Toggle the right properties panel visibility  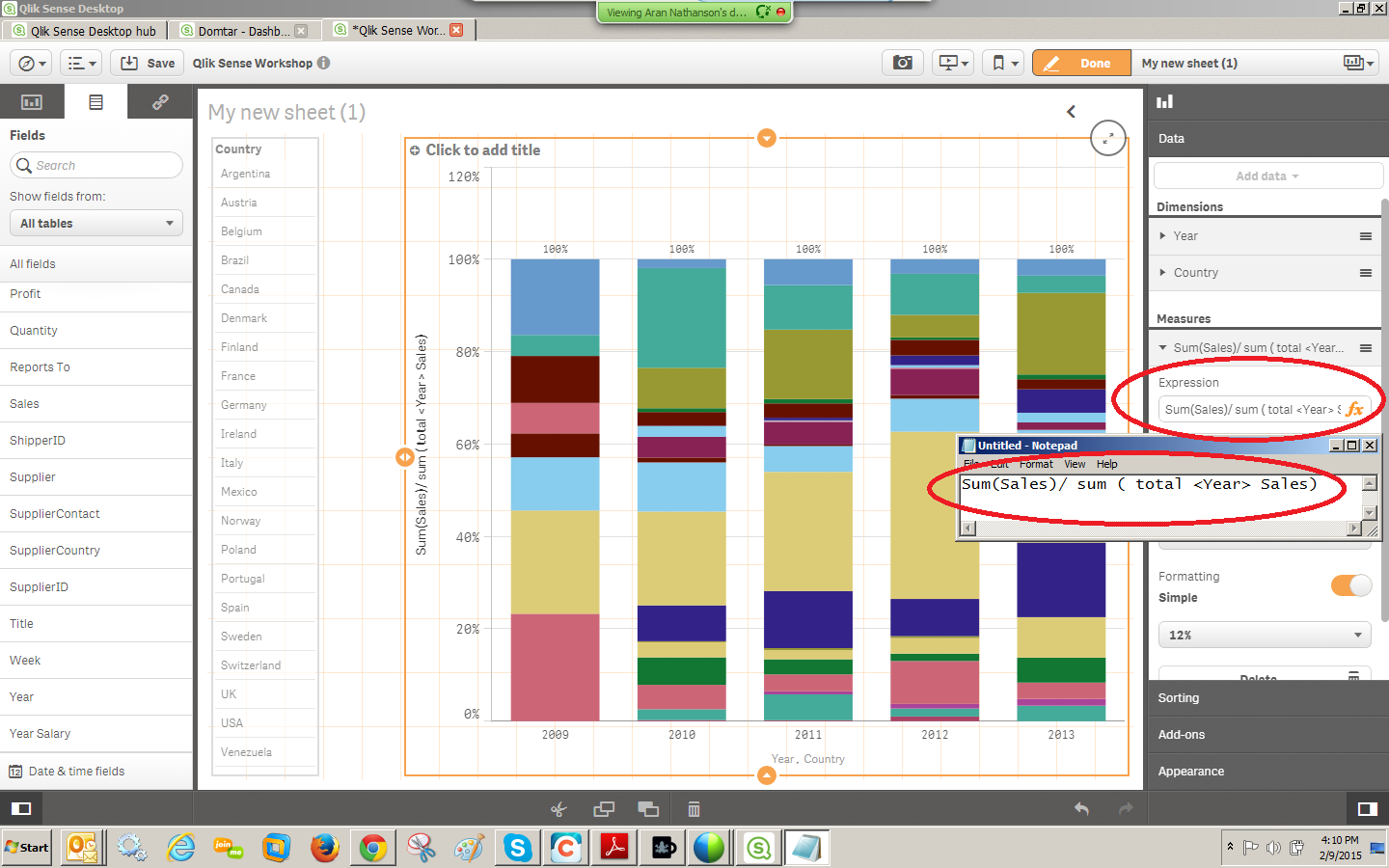click(x=1367, y=808)
